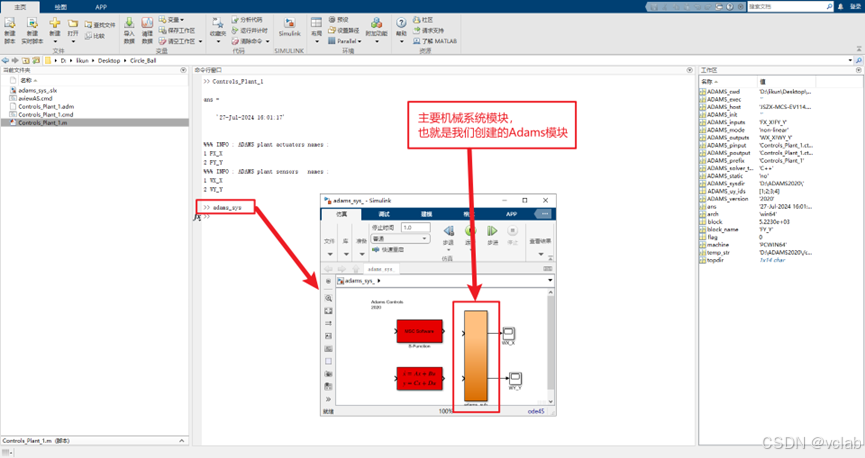The height and width of the screenshot is (458, 865).
Task: Click the ode45 solver link in Simulink
Action: (x=536, y=411)
